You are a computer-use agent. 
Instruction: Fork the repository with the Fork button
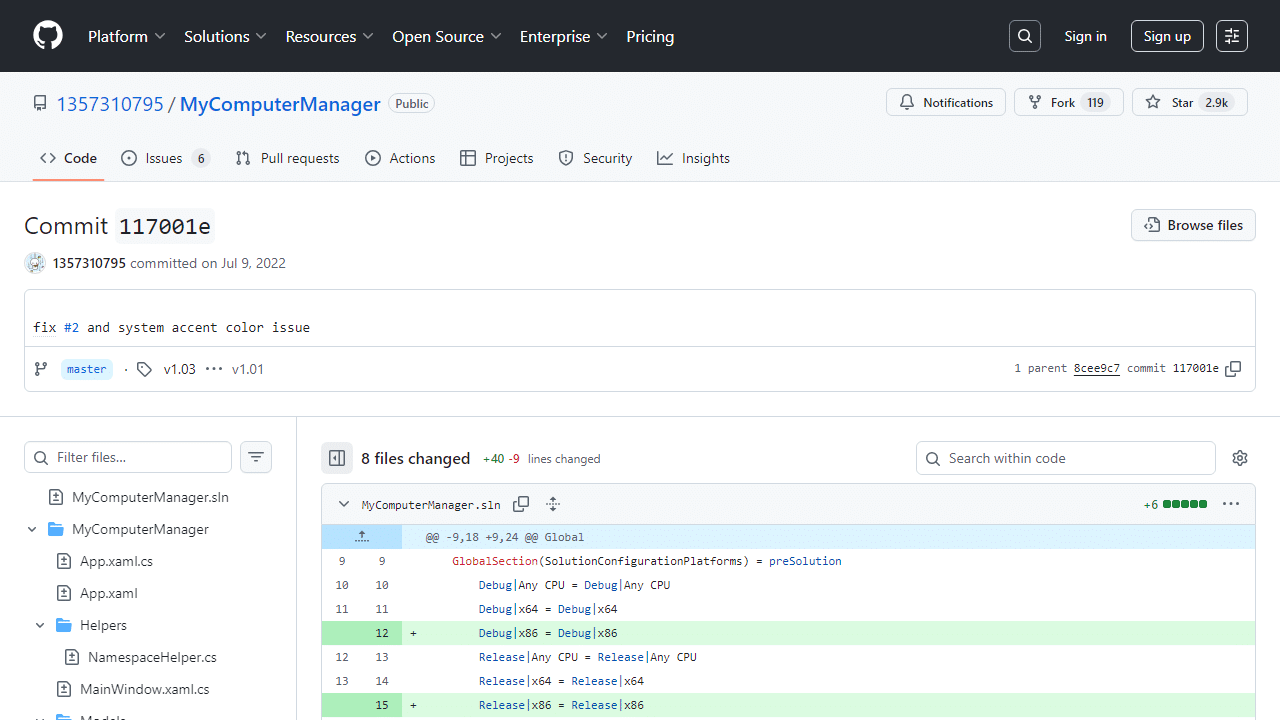click(1069, 102)
